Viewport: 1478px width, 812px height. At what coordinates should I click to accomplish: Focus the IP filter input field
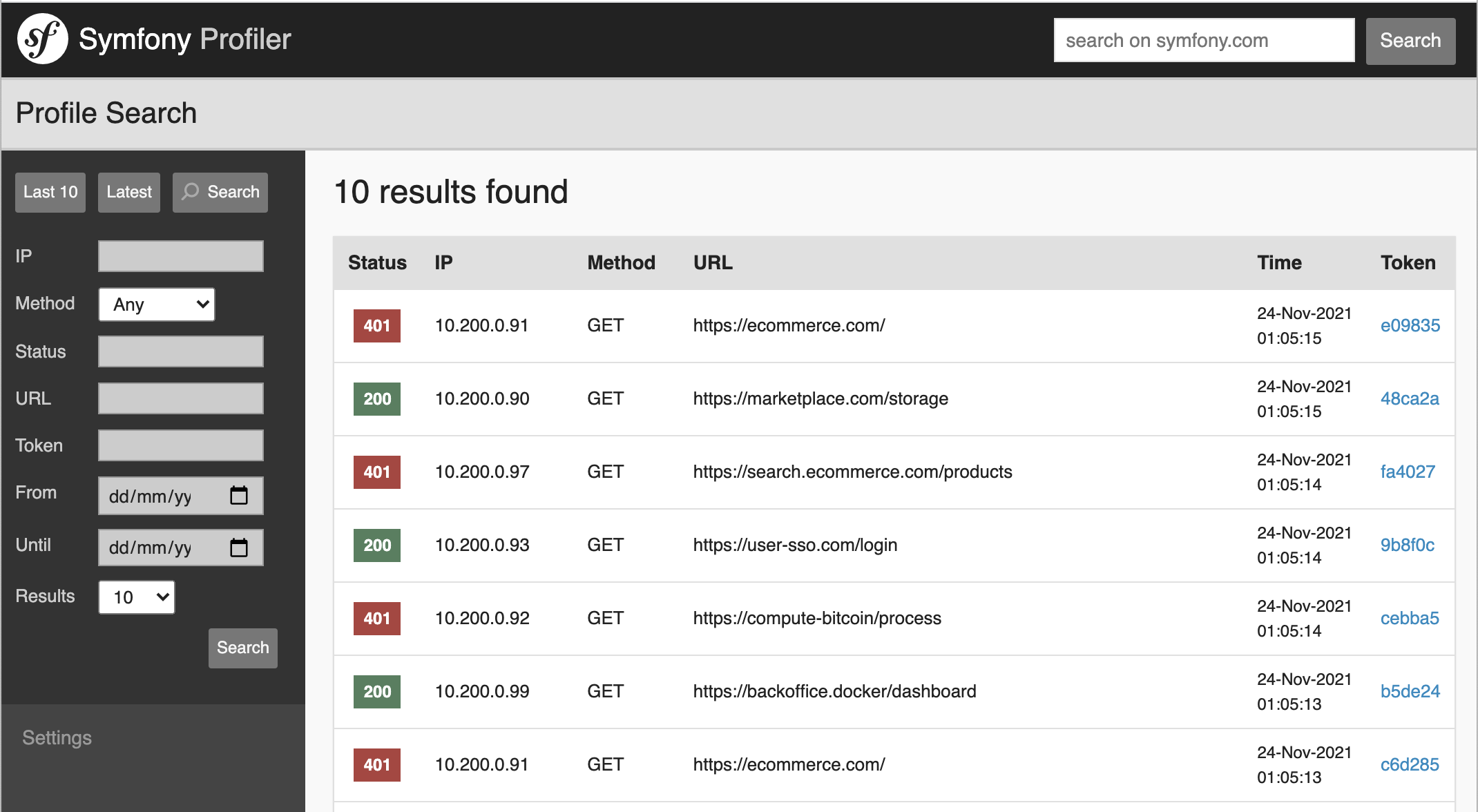click(181, 256)
